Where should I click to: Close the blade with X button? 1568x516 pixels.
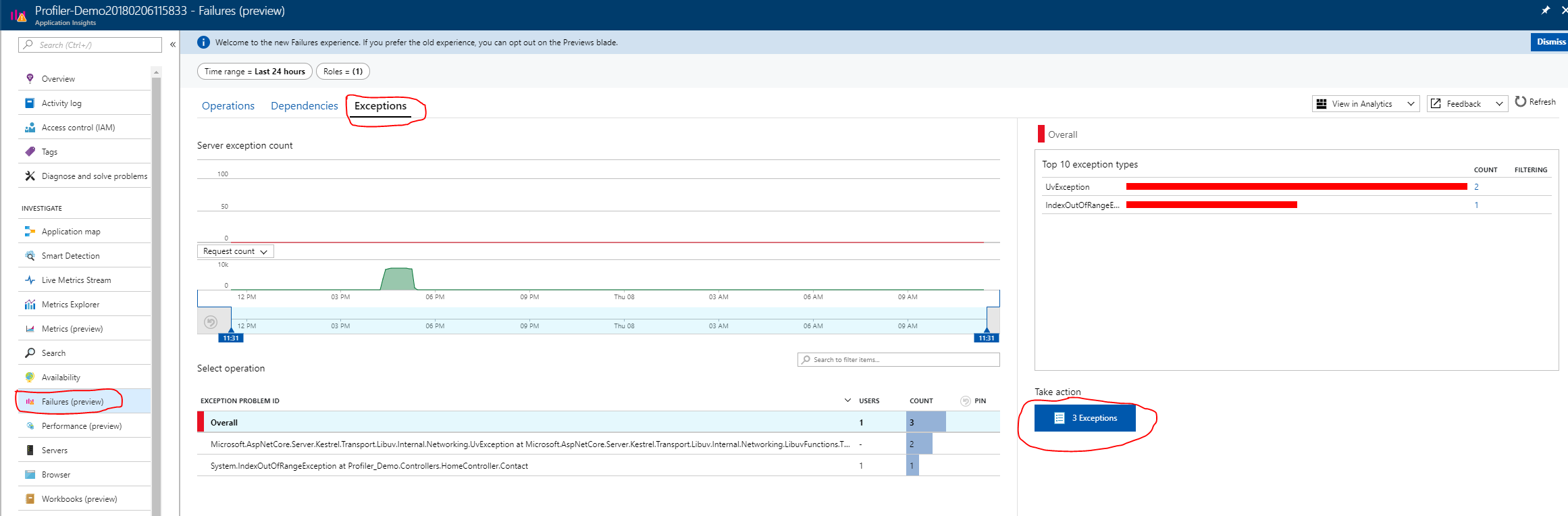[x=1564, y=10]
